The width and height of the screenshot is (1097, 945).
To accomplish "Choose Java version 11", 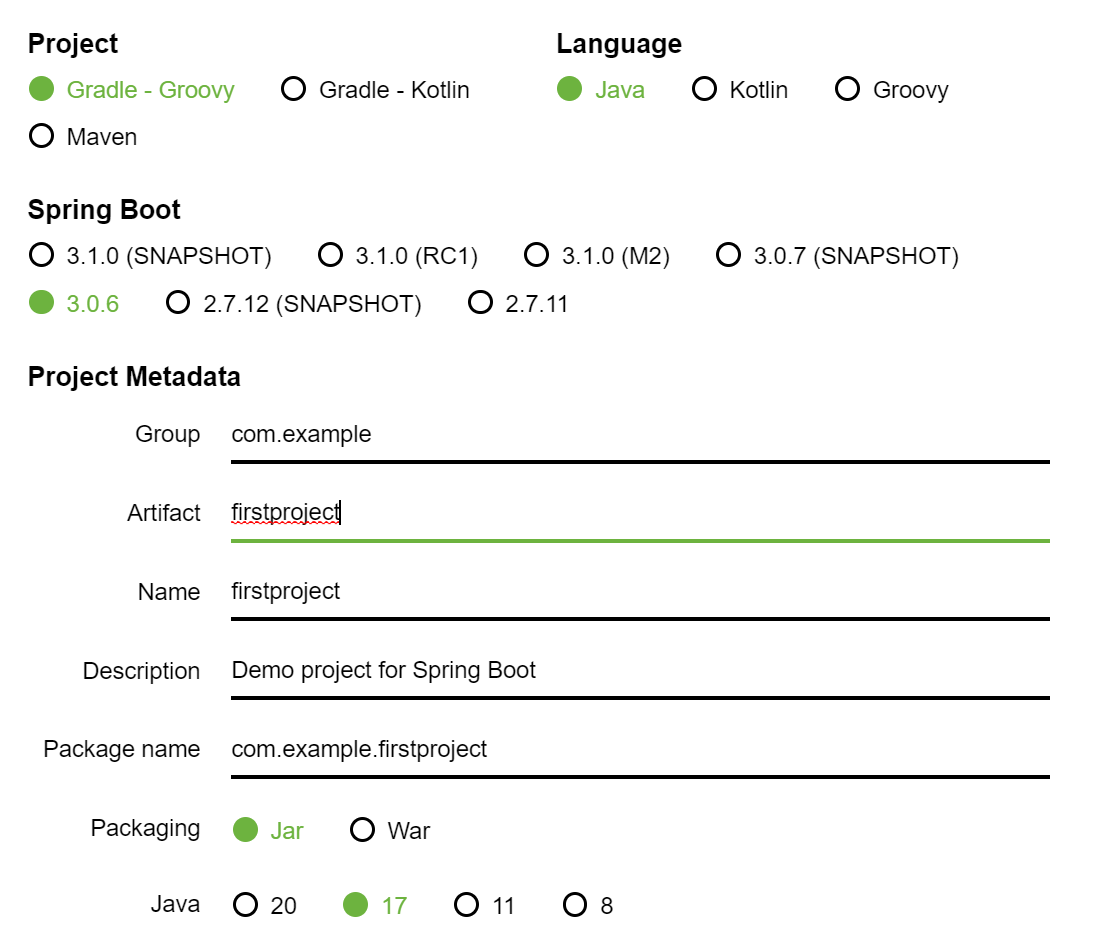I will coord(467,906).
